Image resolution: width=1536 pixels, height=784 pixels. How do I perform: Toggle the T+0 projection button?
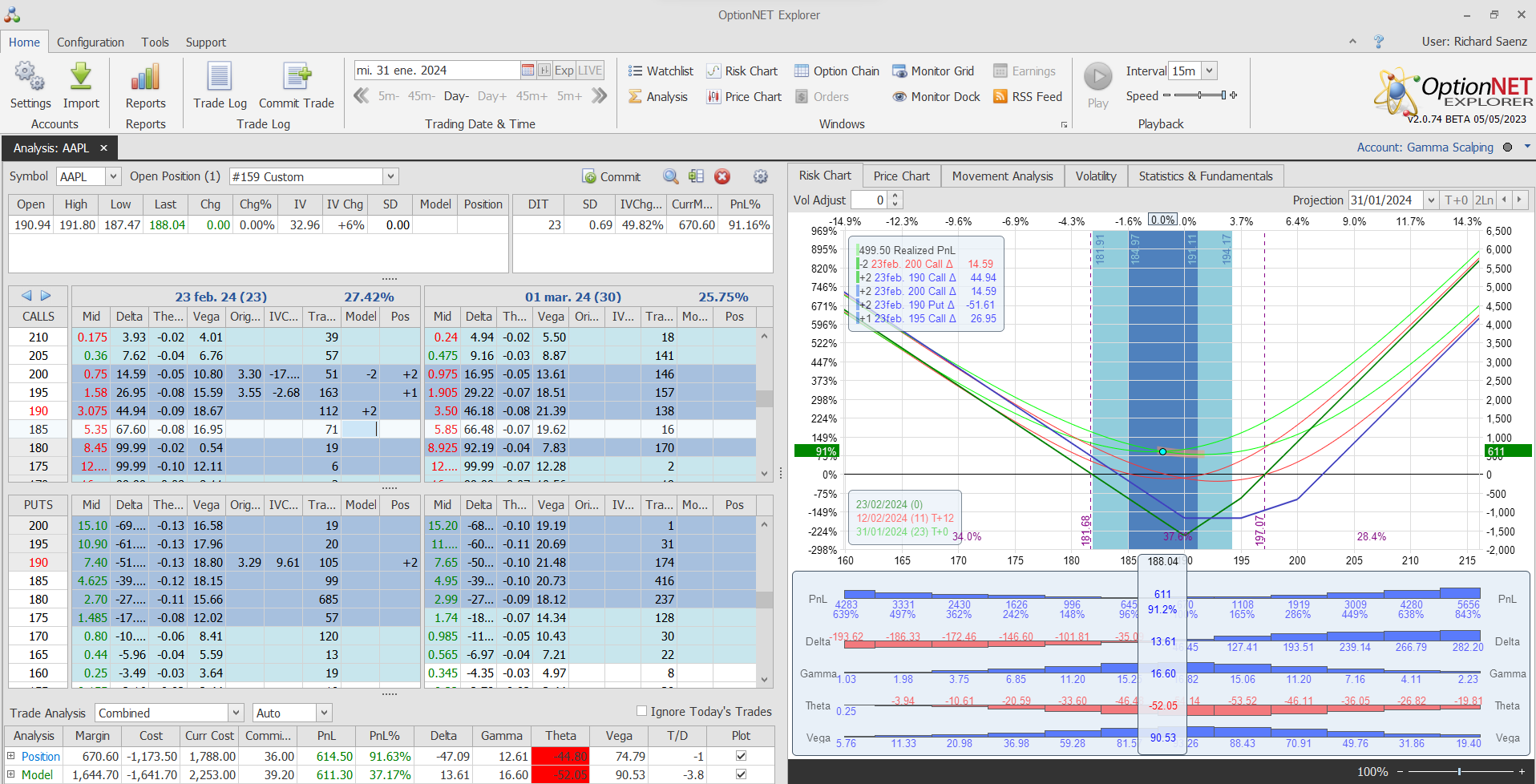(1457, 200)
